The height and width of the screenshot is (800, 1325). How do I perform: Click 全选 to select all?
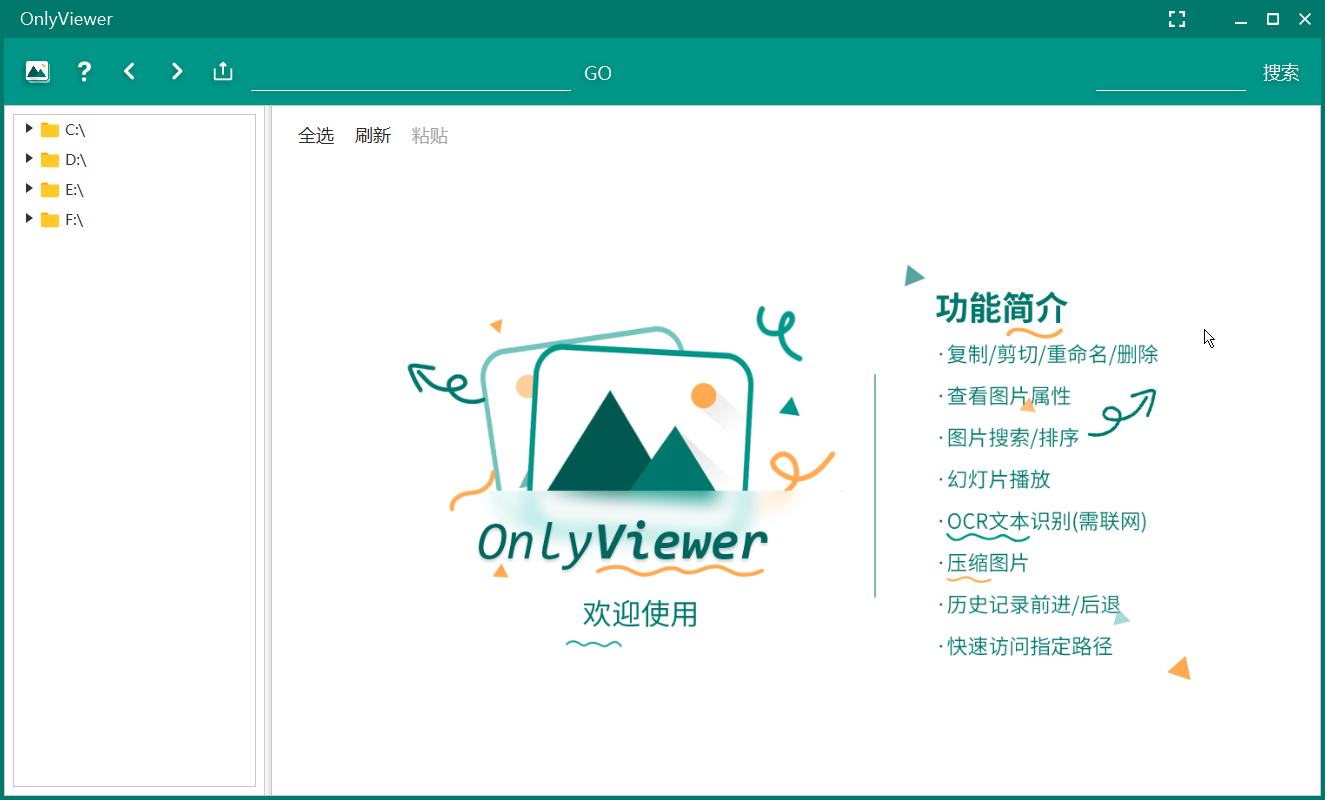click(x=316, y=136)
